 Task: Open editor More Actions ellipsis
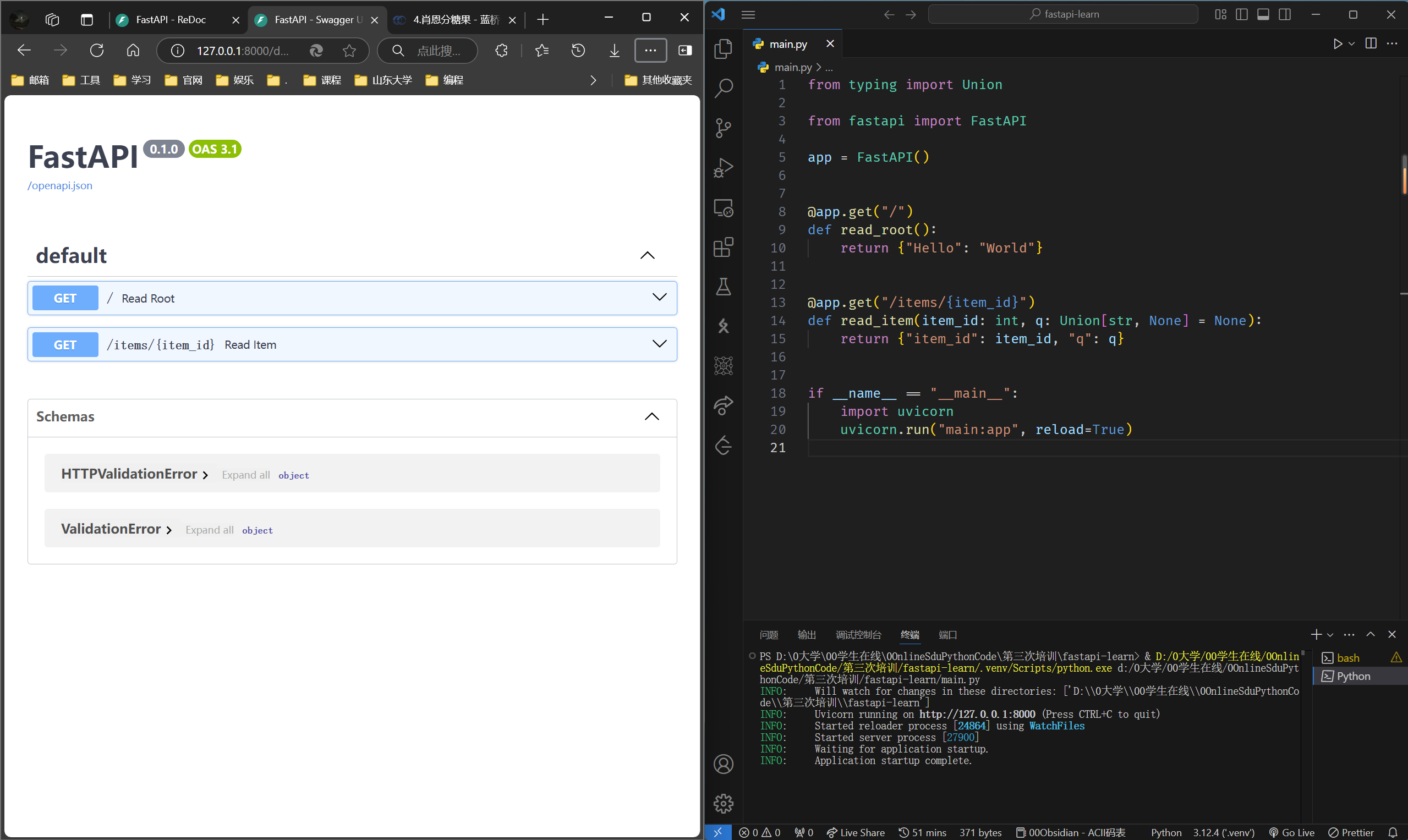coord(1391,43)
